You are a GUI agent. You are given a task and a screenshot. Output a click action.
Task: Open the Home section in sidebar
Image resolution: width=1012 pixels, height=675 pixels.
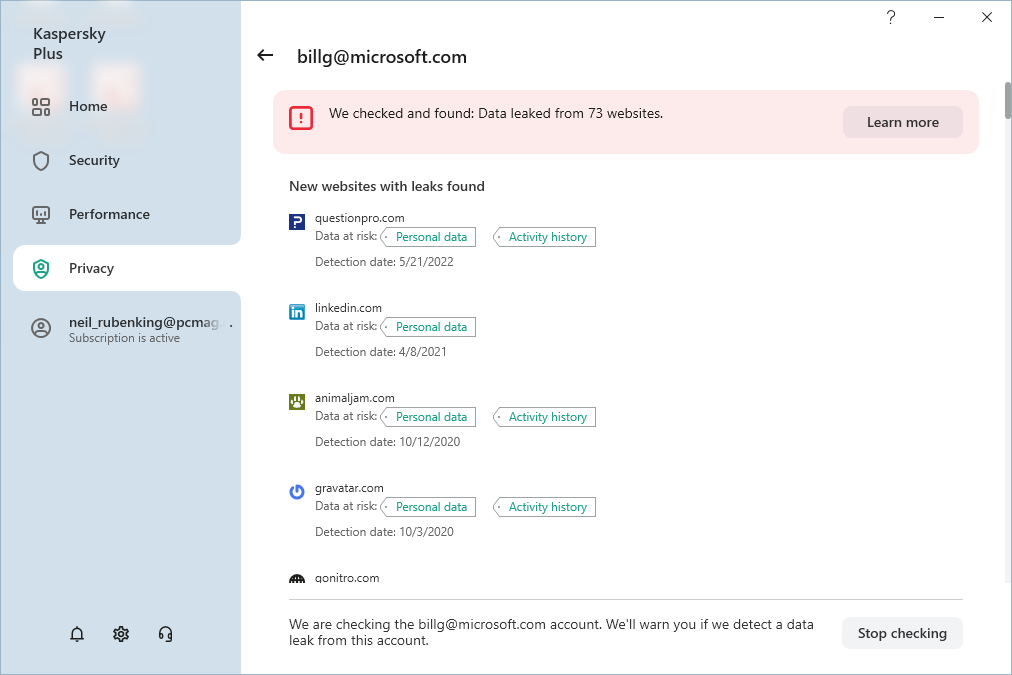point(88,106)
